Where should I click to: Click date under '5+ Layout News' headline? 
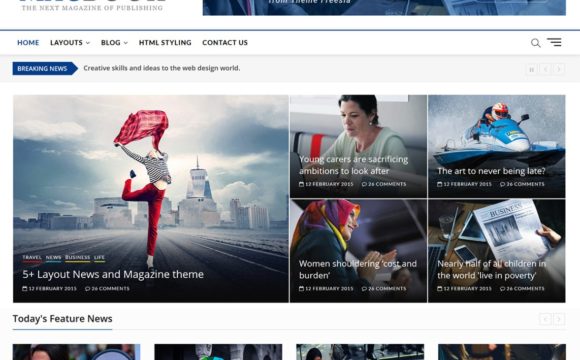coord(50,289)
